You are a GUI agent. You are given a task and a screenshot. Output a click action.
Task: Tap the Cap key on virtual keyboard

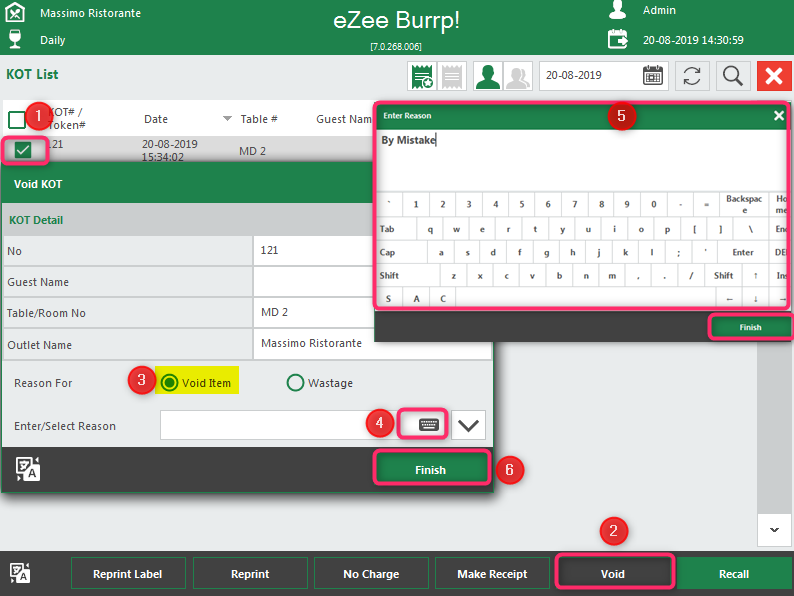point(402,252)
